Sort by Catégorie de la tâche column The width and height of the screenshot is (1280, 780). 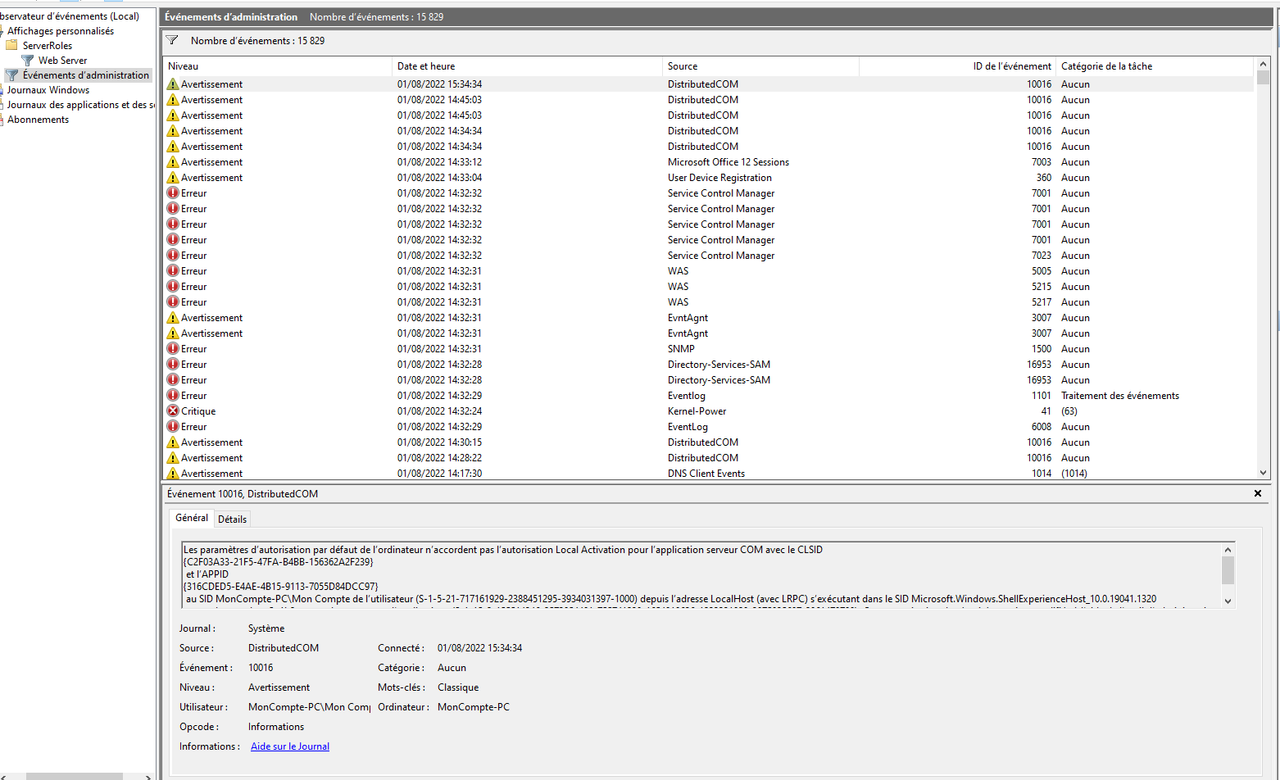point(1155,66)
